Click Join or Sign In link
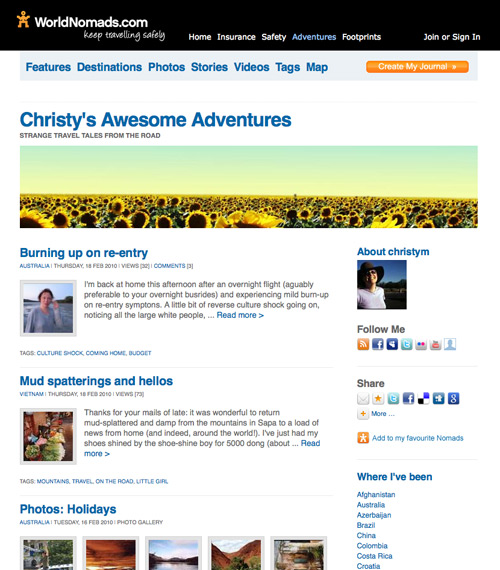 pyautogui.click(x=452, y=37)
